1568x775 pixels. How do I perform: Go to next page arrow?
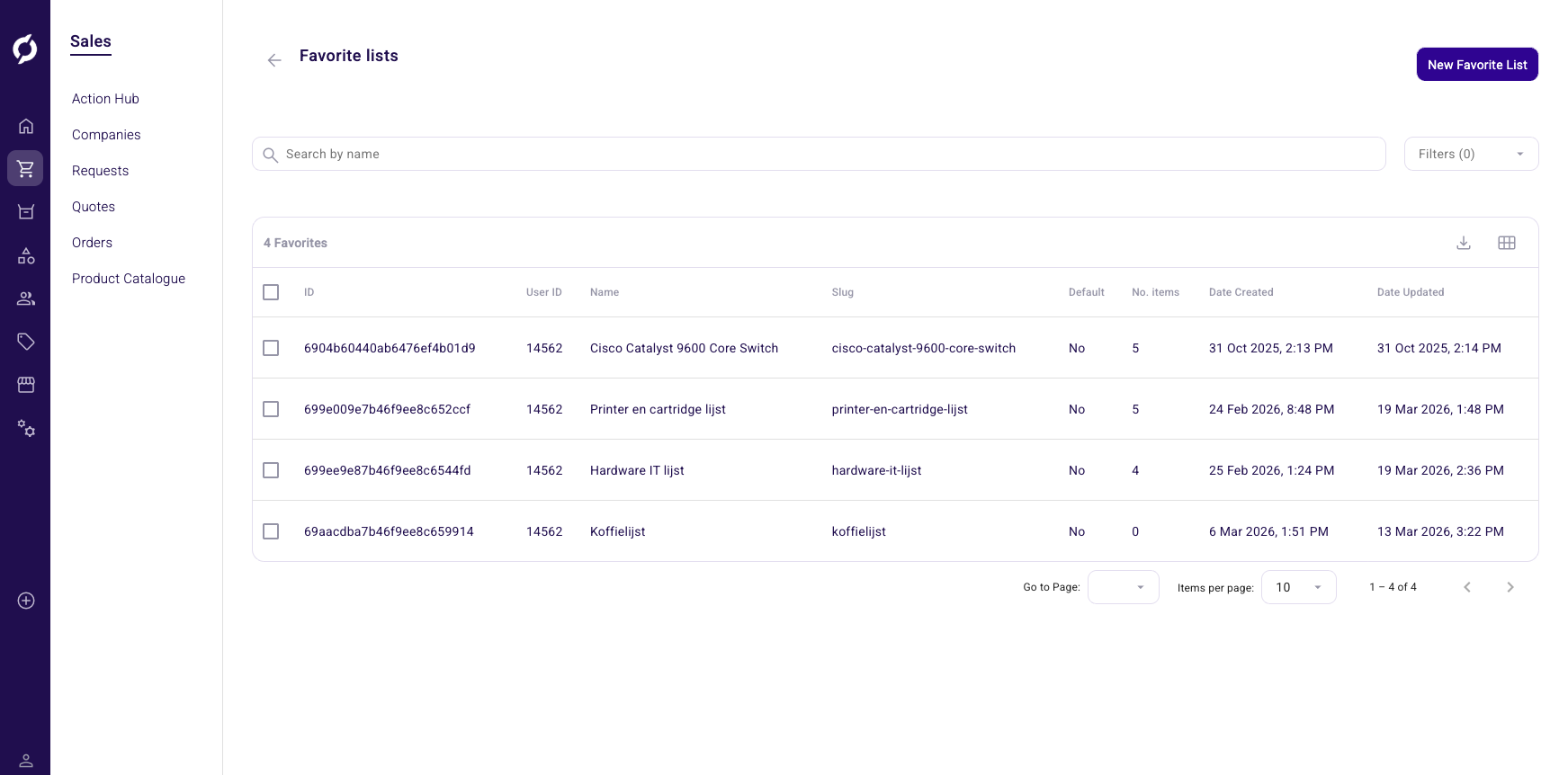pos(1510,587)
